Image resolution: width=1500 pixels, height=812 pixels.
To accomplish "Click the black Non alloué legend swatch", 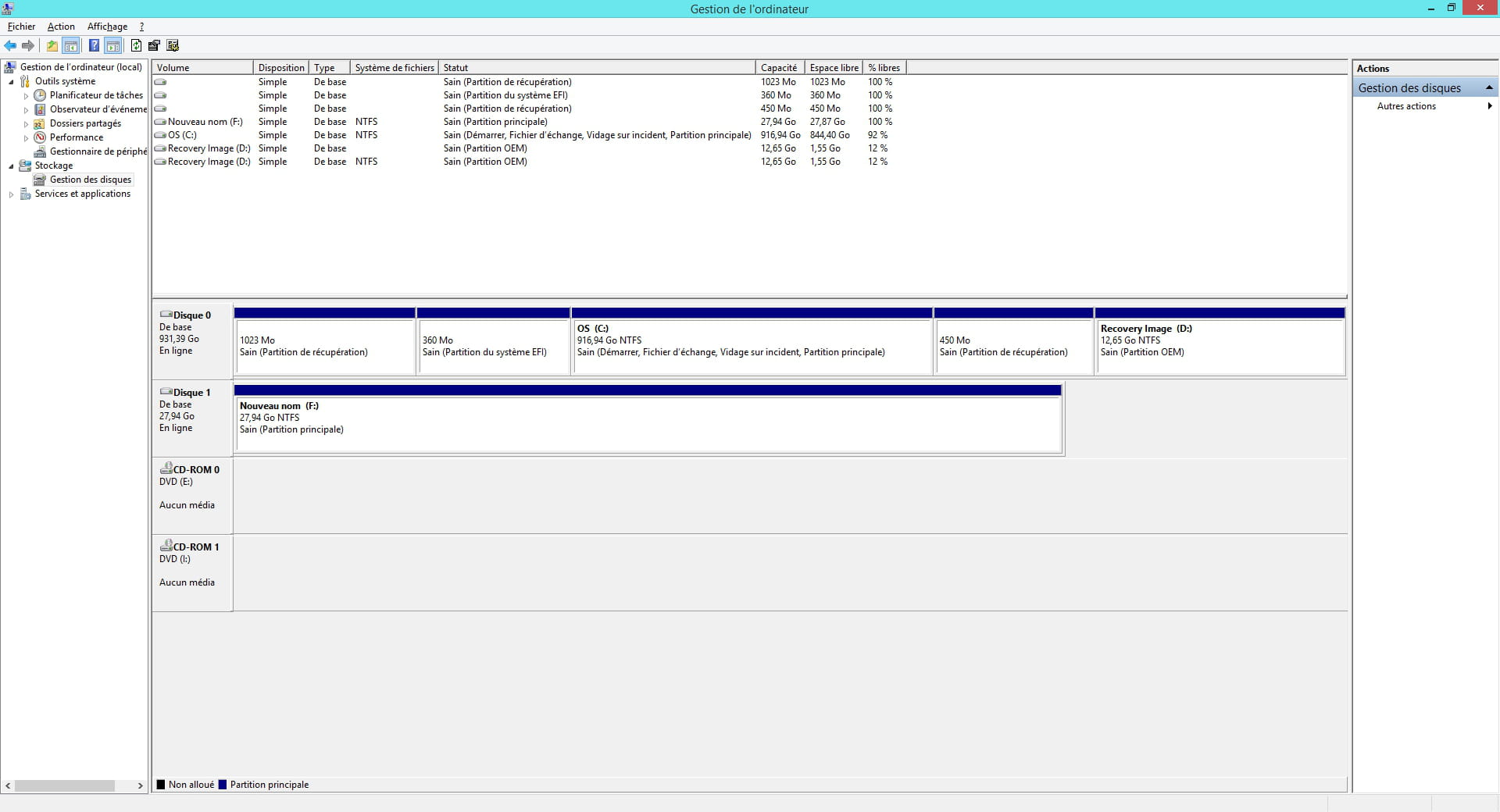I will click(x=161, y=785).
